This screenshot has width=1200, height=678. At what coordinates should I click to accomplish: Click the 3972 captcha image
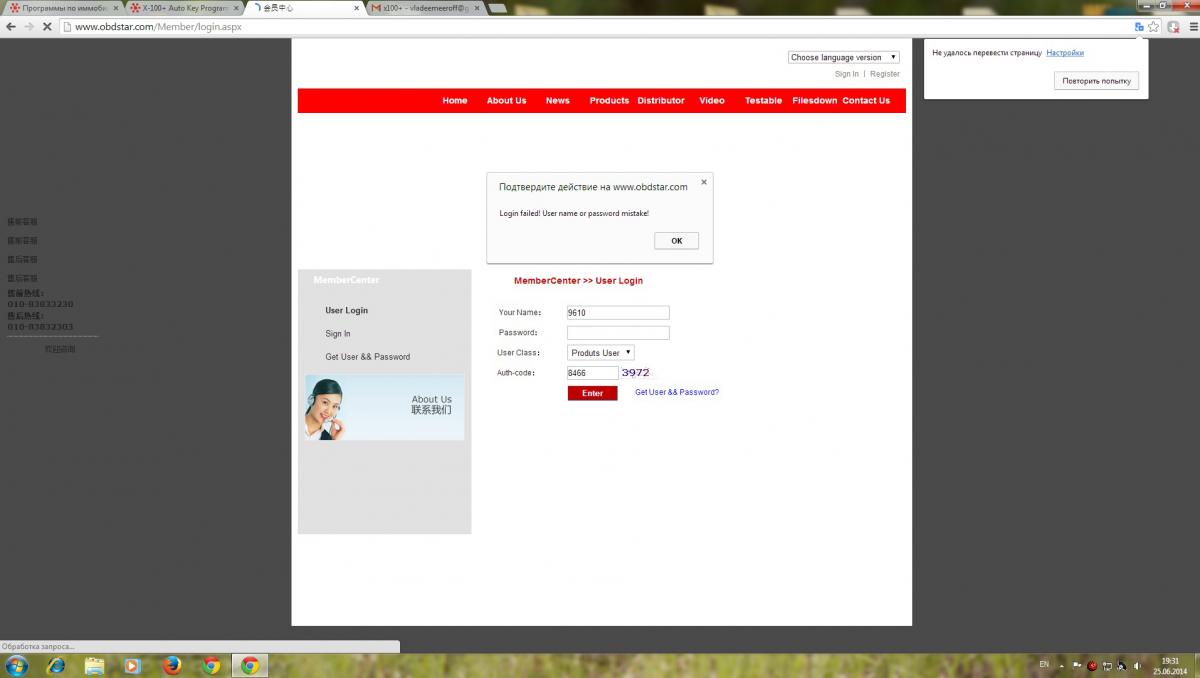(x=636, y=373)
